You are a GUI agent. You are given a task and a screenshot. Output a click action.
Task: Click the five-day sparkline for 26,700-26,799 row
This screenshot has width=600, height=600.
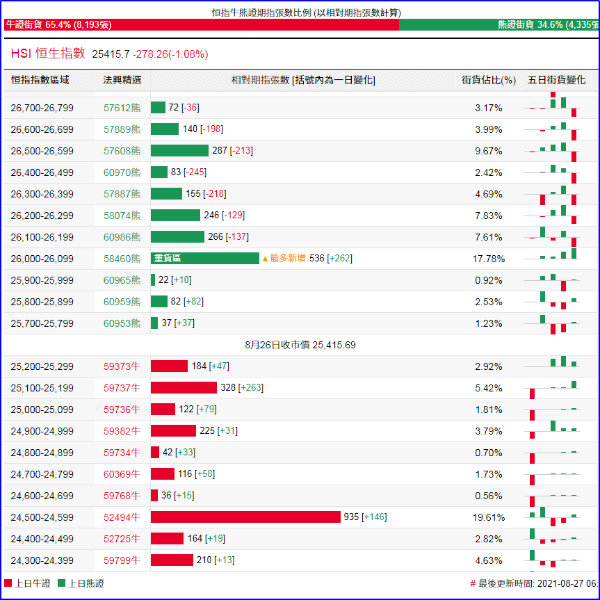[x=553, y=105]
